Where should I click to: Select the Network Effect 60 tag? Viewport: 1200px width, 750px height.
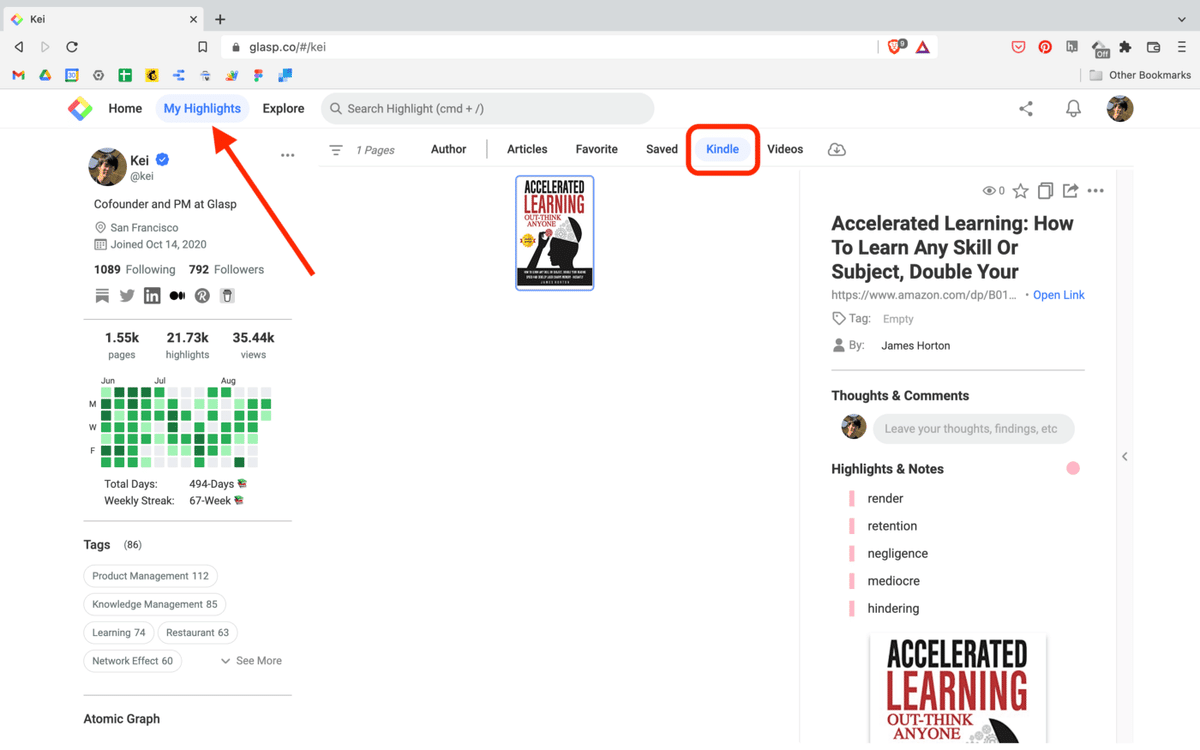click(x=132, y=661)
